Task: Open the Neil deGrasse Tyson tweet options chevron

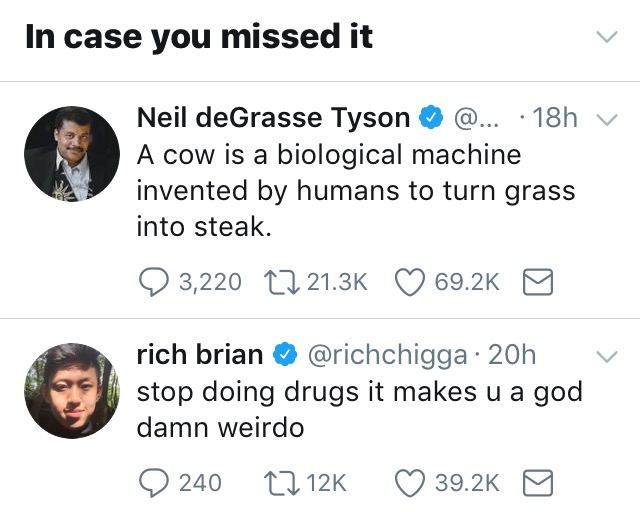Action: 606,119
